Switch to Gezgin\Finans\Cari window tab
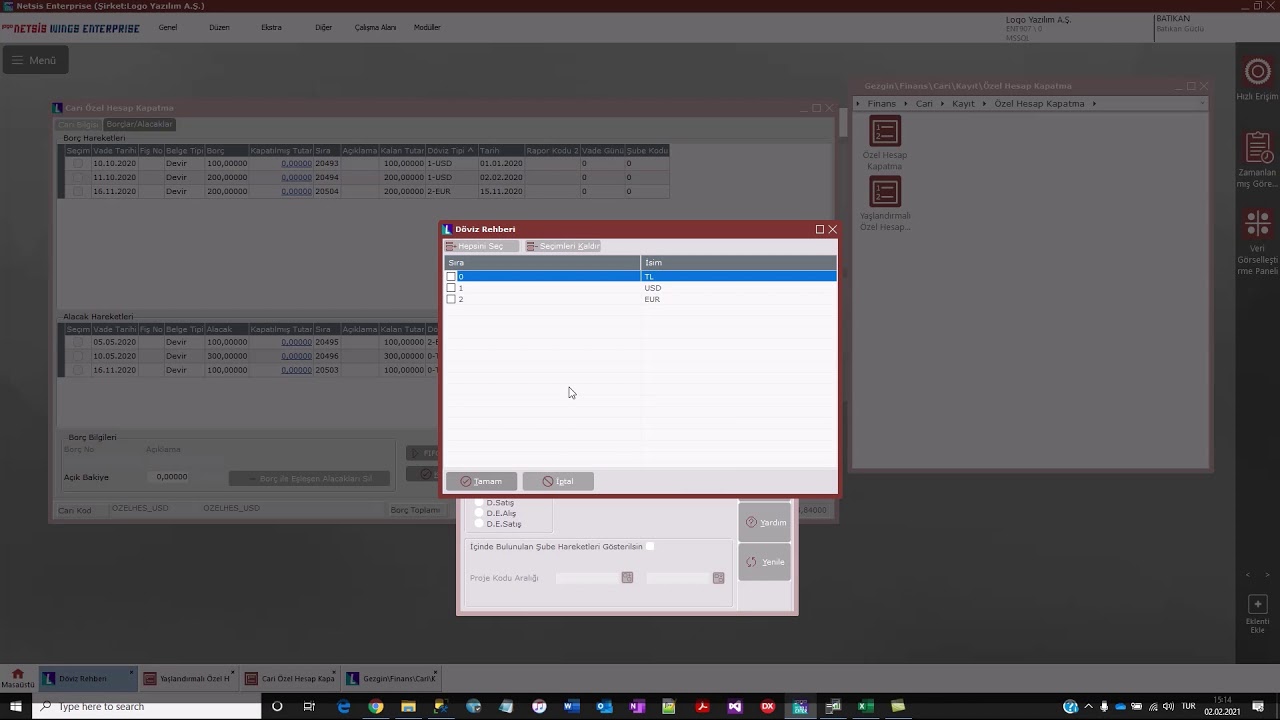Screen dimensions: 1280x720 click(391, 678)
